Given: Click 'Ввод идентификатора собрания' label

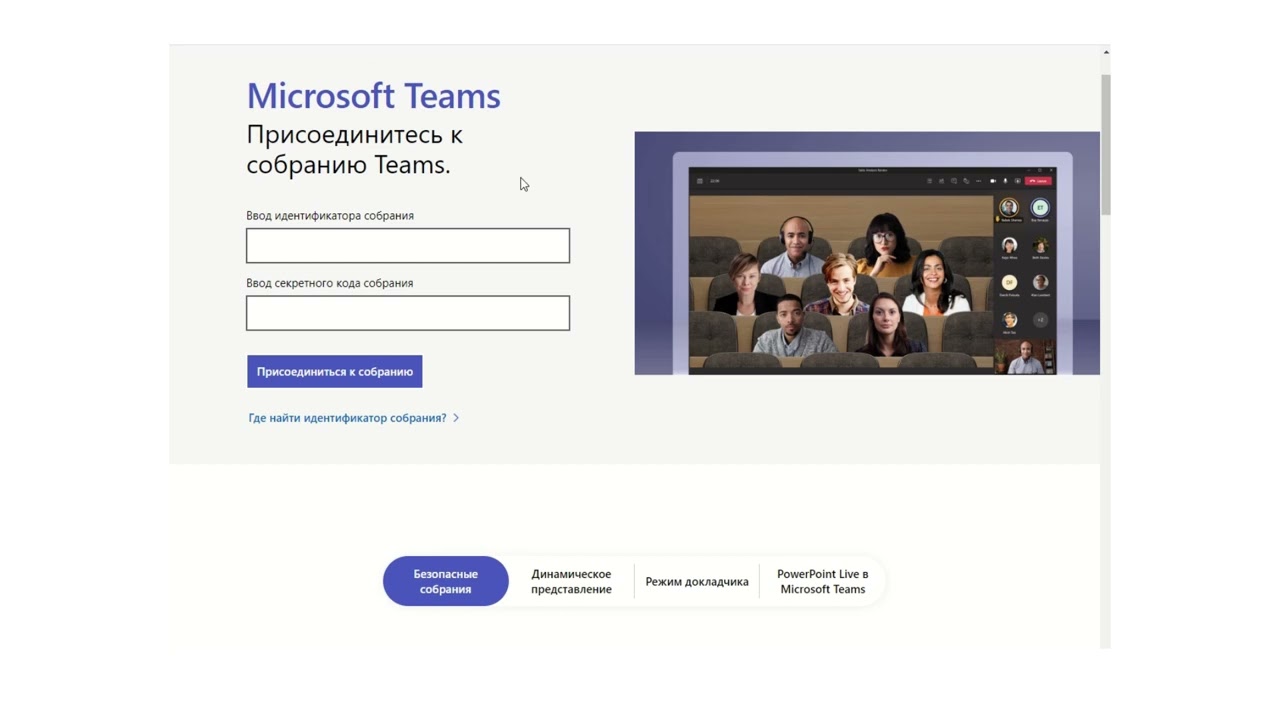Looking at the screenshot, I should (x=330, y=216).
